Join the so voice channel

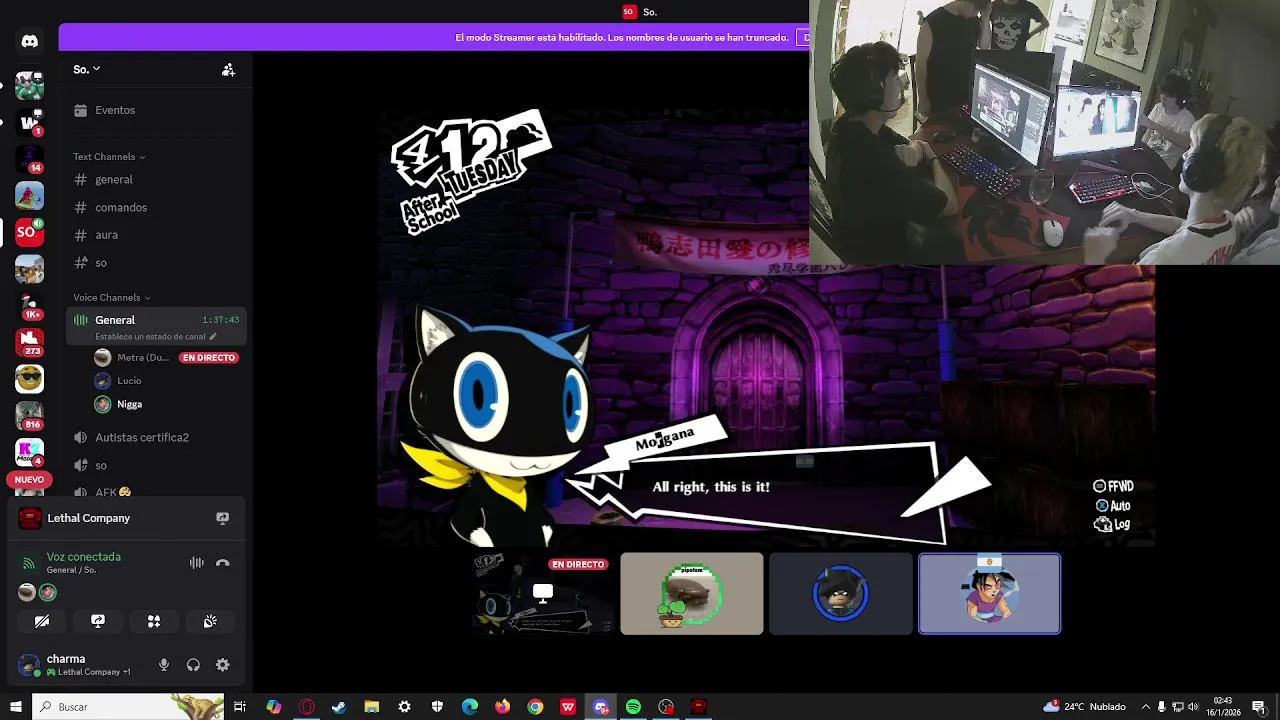tap(155, 466)
